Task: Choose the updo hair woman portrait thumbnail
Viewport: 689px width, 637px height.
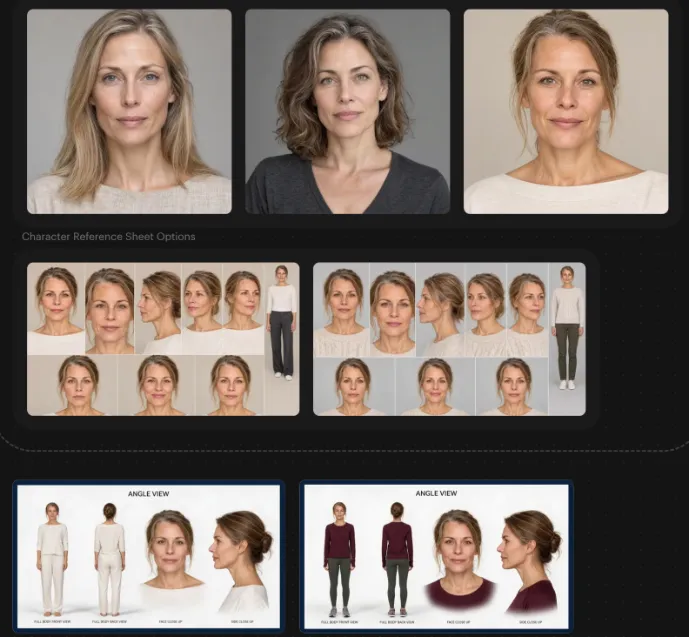Action: (x=566, y=112)
